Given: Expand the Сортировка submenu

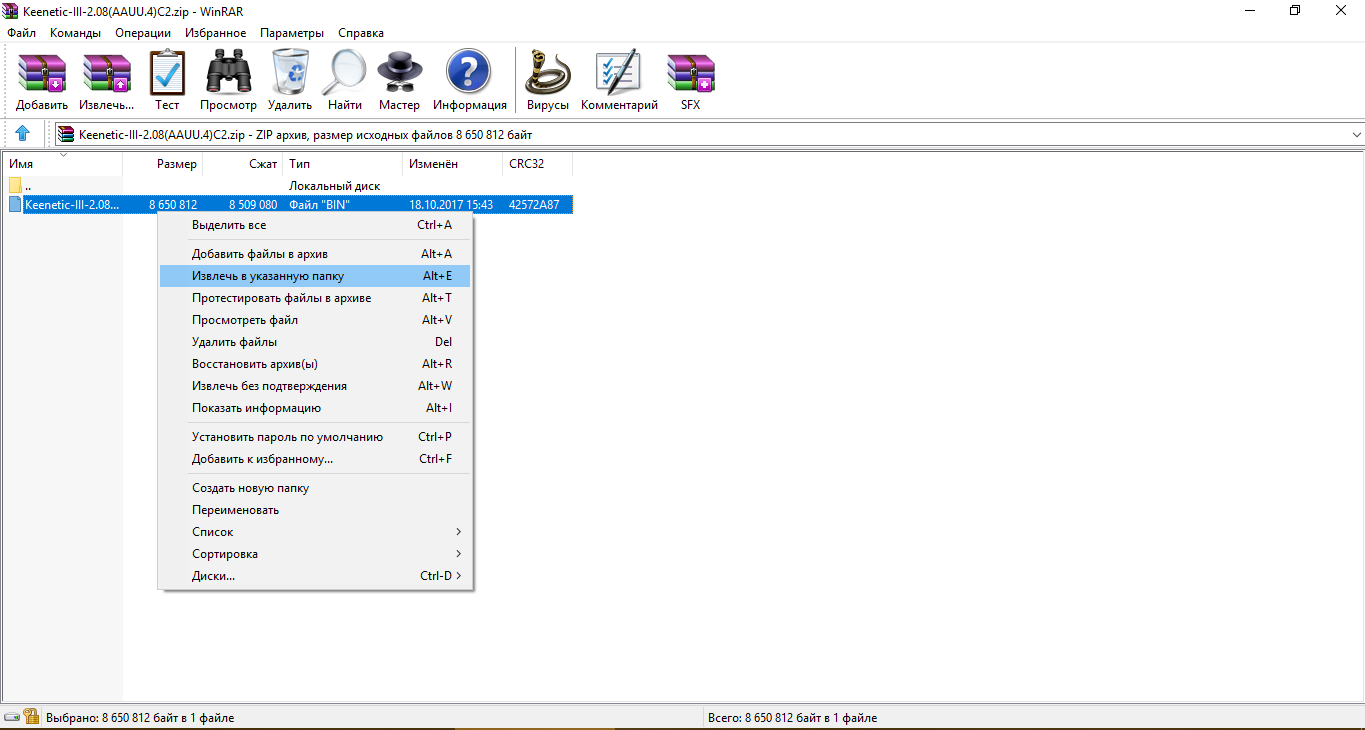Looking at the screenshot, I should 315,554.
